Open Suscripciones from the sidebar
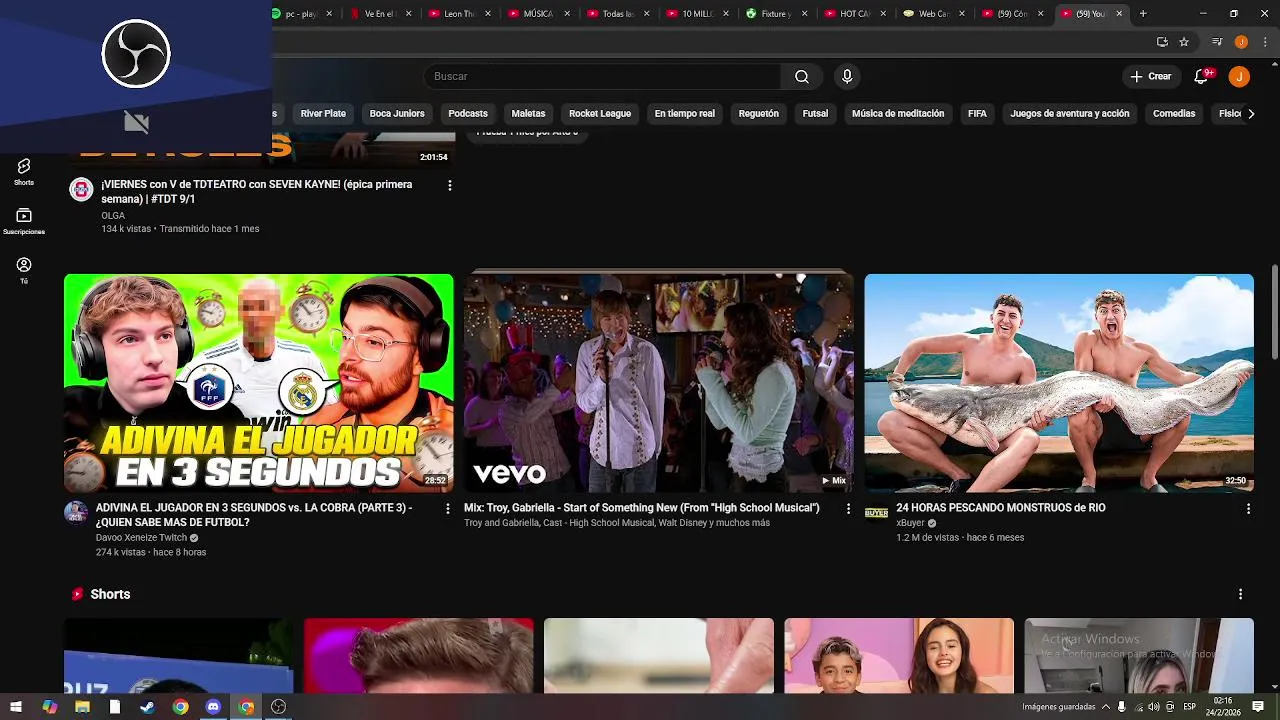This screenshot has height=720, width=1280. 24,221
